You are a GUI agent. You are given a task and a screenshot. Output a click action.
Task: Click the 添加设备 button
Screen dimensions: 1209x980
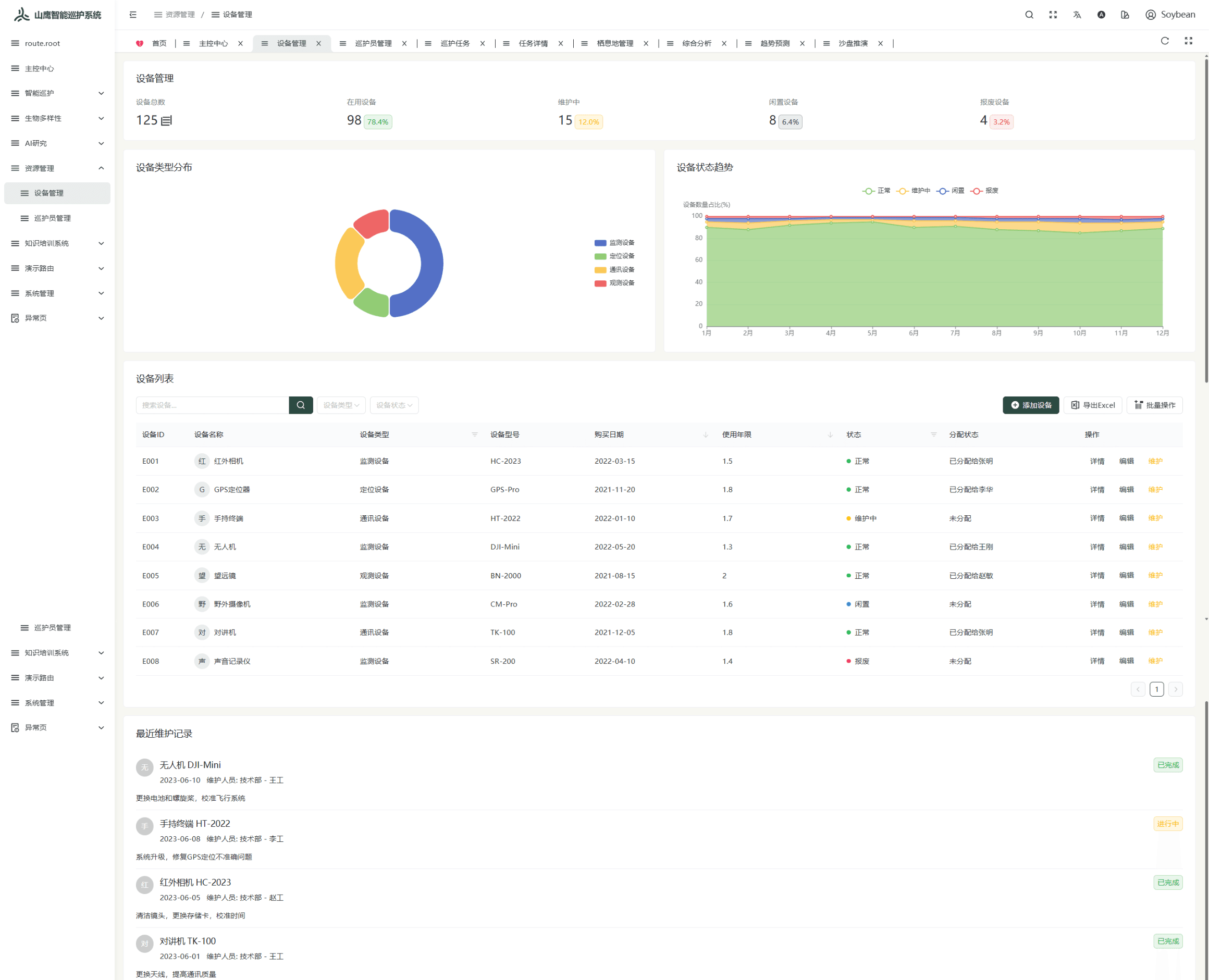pos(1031,405)
